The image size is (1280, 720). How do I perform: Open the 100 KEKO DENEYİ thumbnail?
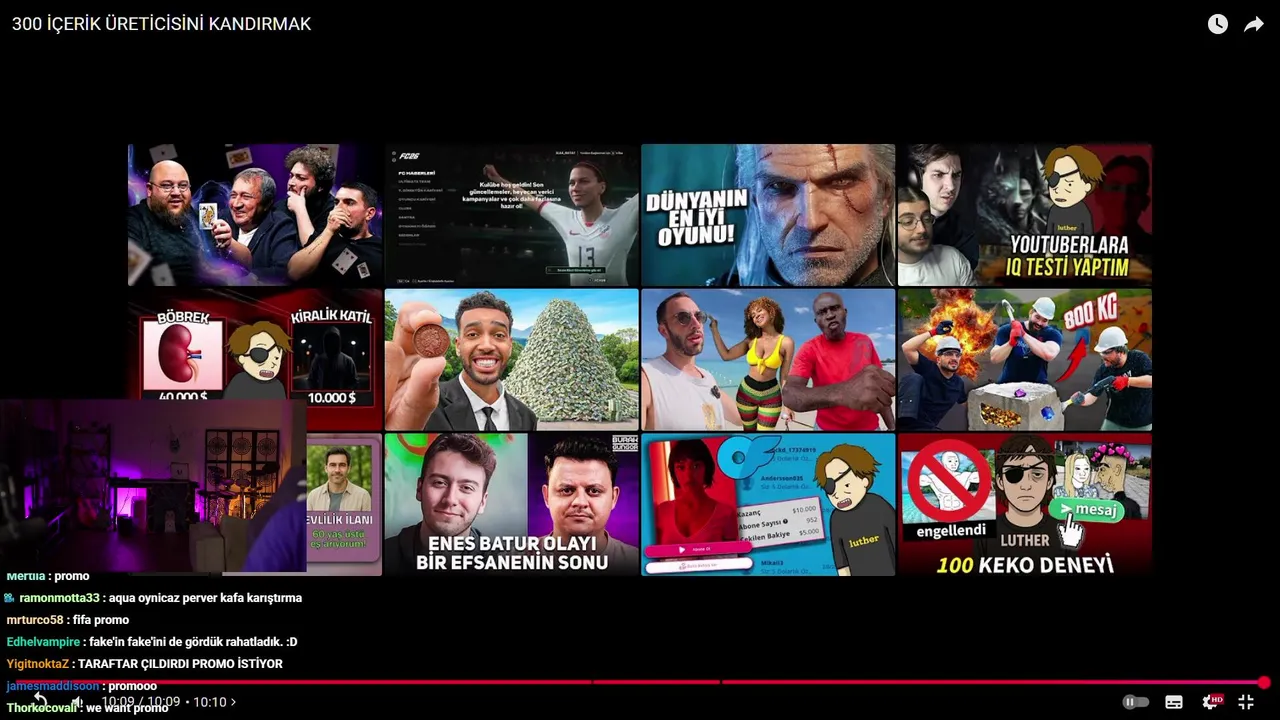(1025, 504)
